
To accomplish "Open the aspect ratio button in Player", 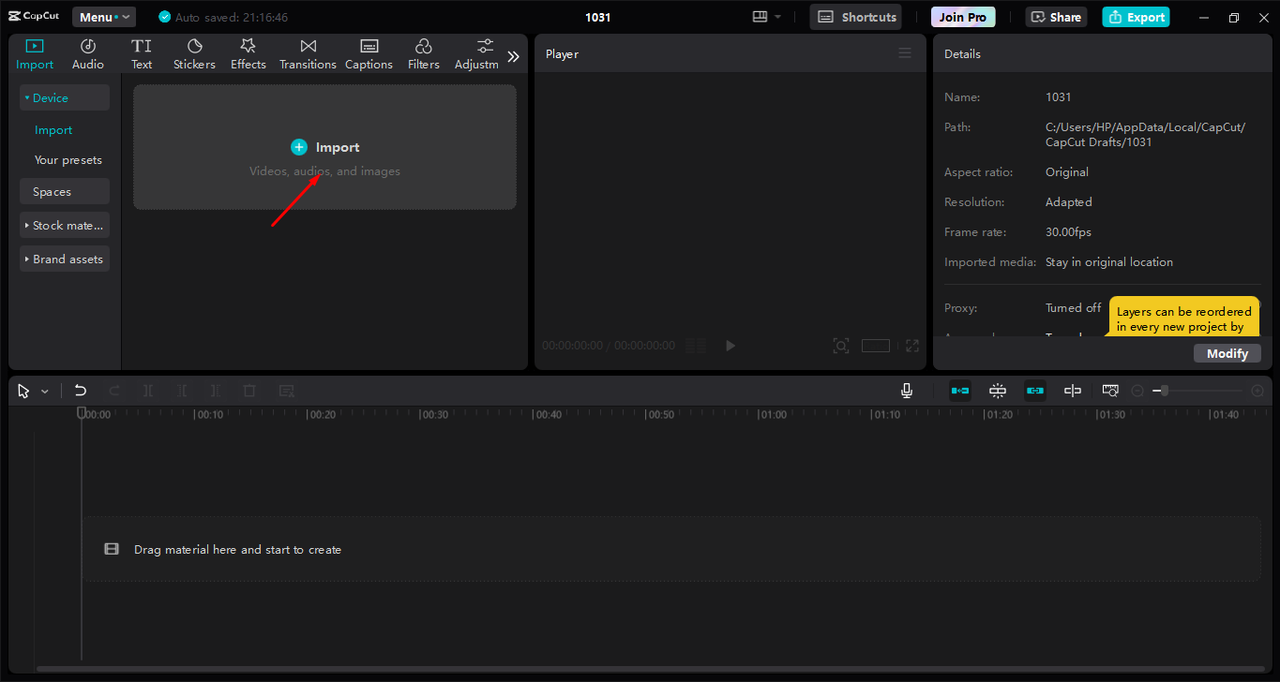I will click(876, 345).
